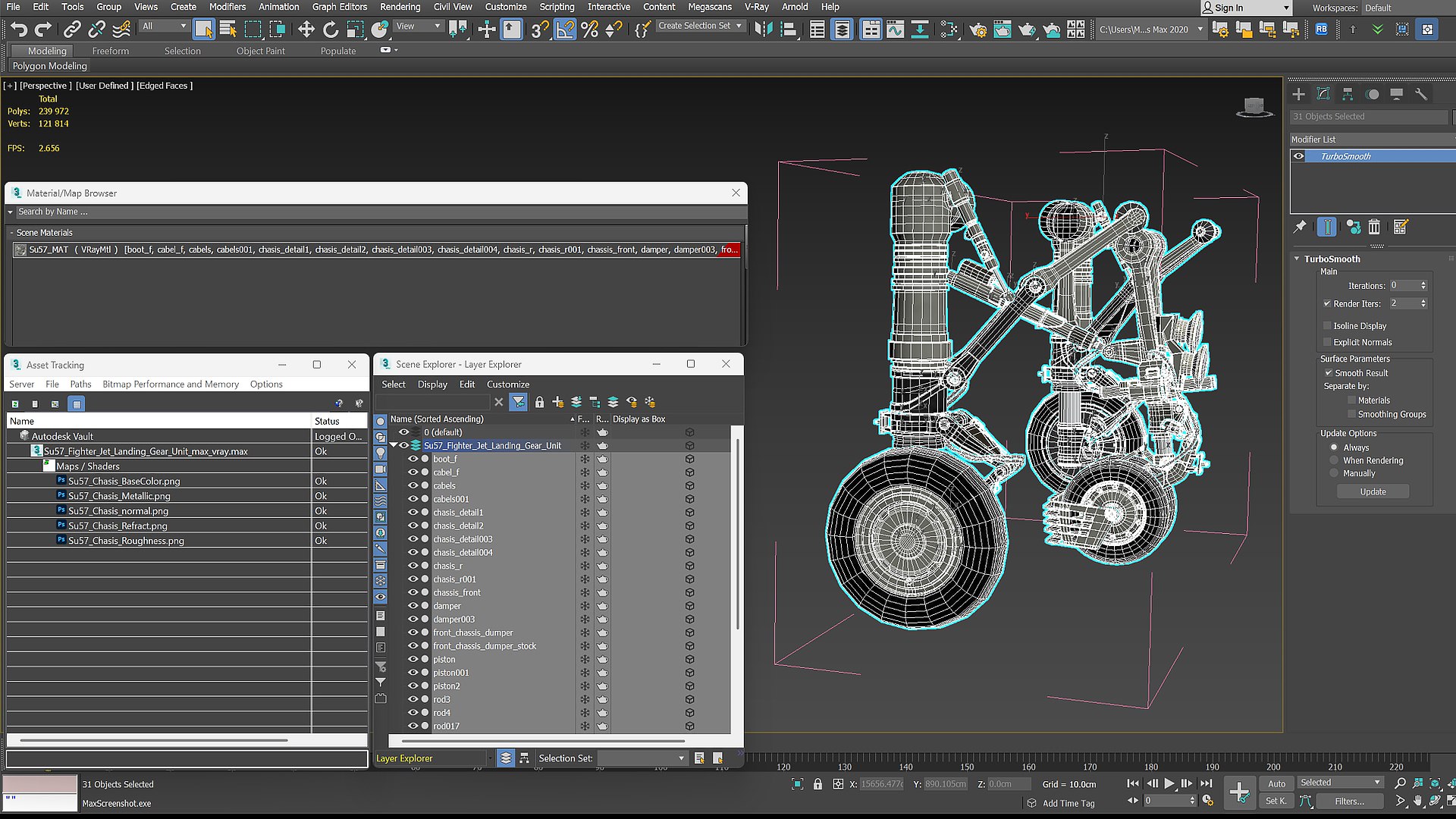Image resolution: width=1456 pixels, height=819 pixels.
Task: Enable Explicit Normals checkbox
Action: [1327, 343]
